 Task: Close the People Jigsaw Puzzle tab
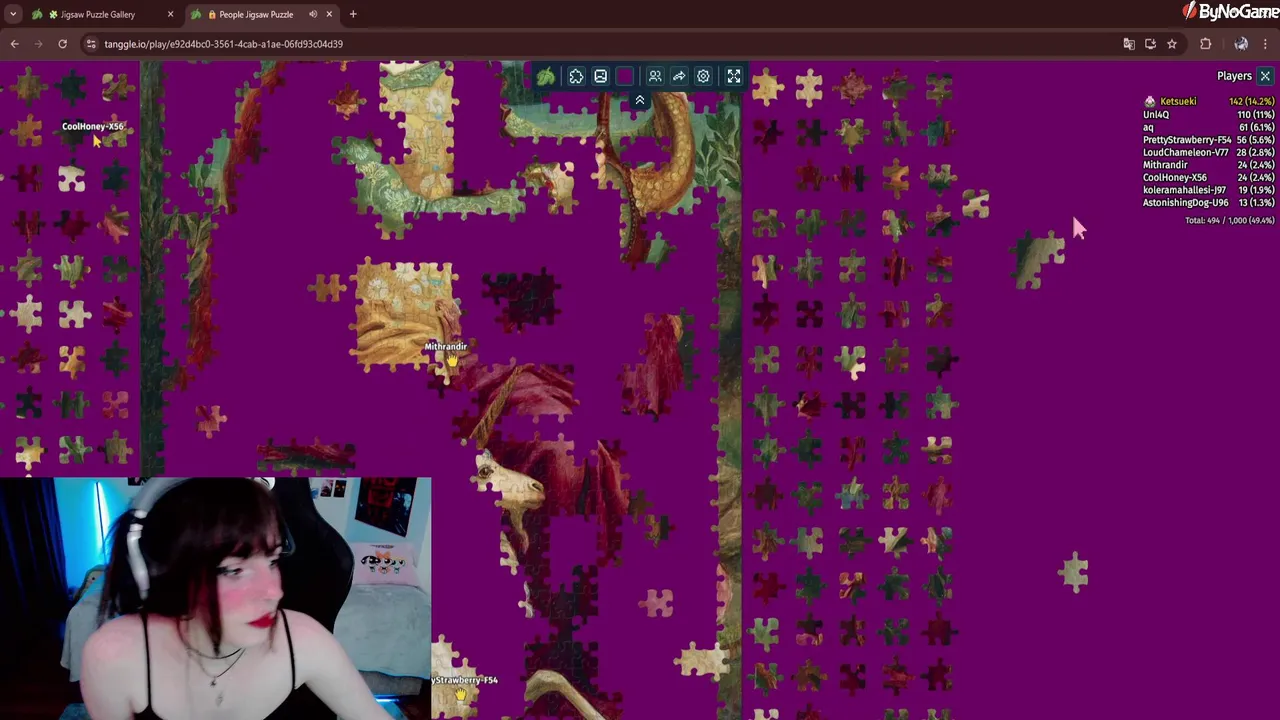pyautogui.click(x=329, y=14)
